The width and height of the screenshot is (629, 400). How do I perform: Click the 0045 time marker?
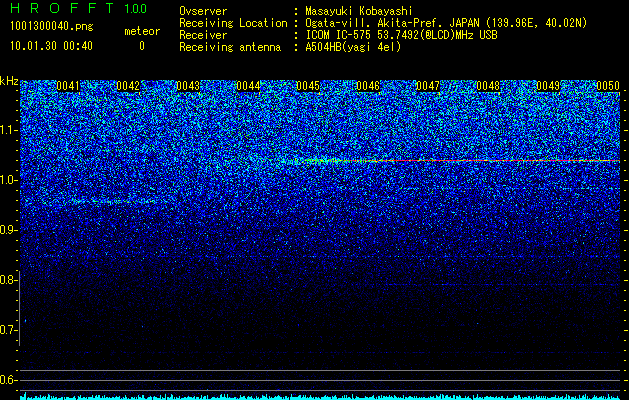pos(308,86)
